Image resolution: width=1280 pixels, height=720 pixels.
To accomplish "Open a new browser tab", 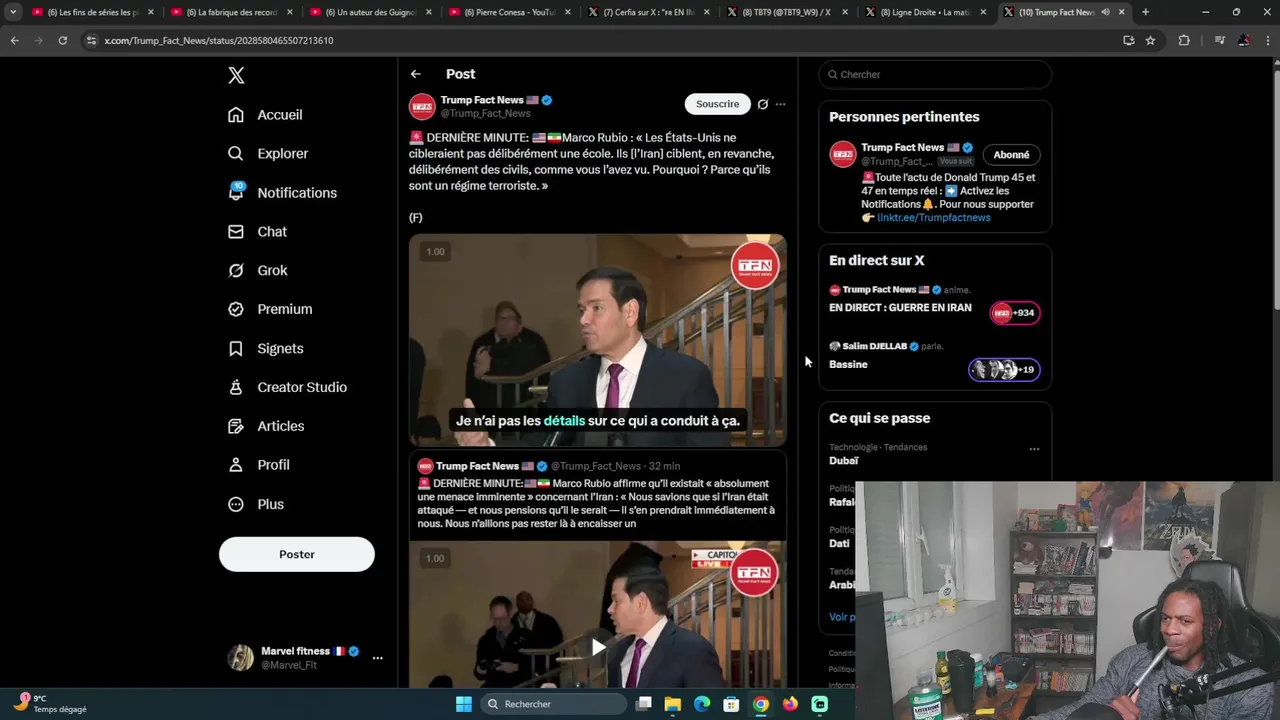I will click(x=1145, y=12).
